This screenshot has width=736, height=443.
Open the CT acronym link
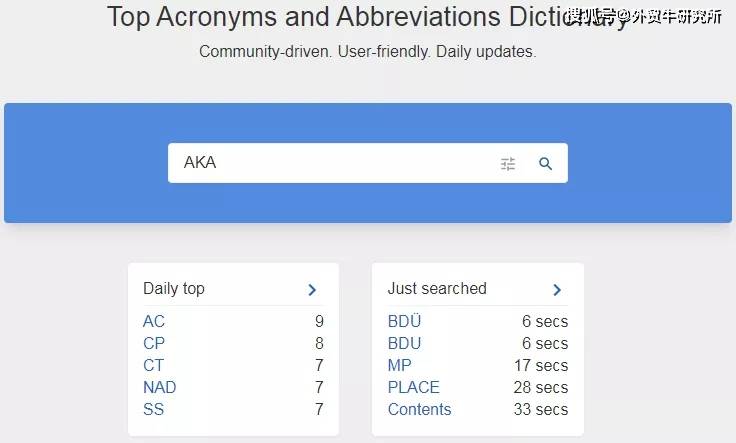point(153,366)
